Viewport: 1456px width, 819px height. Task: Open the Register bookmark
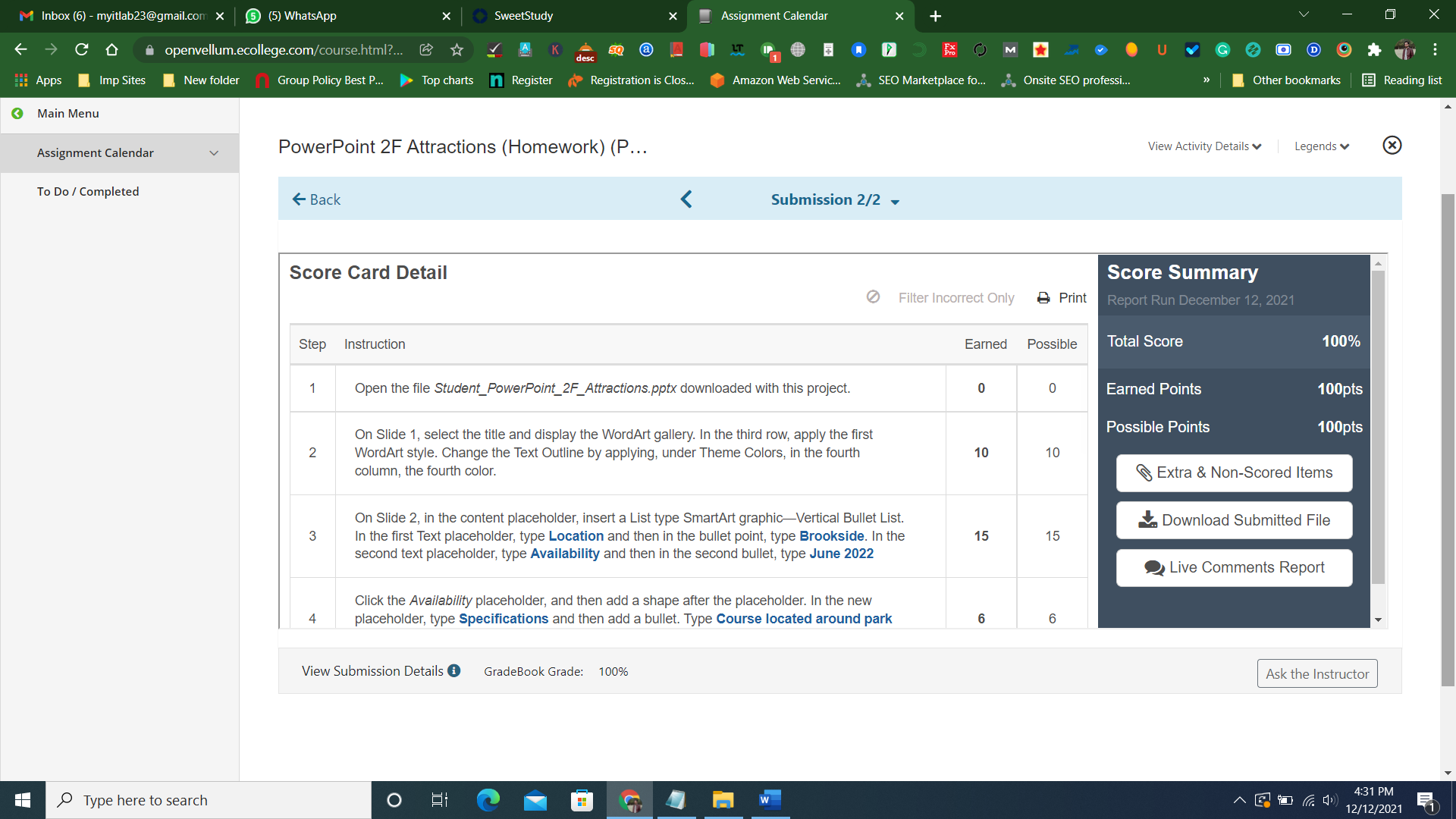[521, 80]
